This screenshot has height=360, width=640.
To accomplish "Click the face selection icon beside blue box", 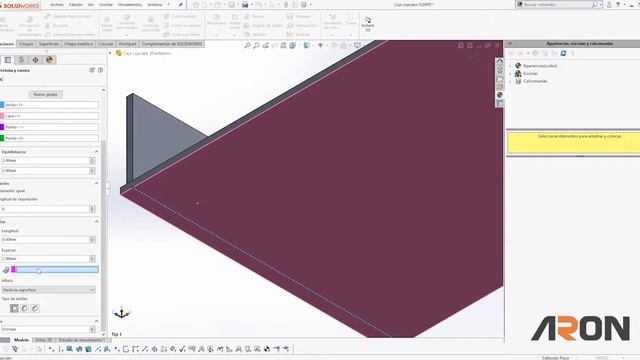I will [6, 270].
